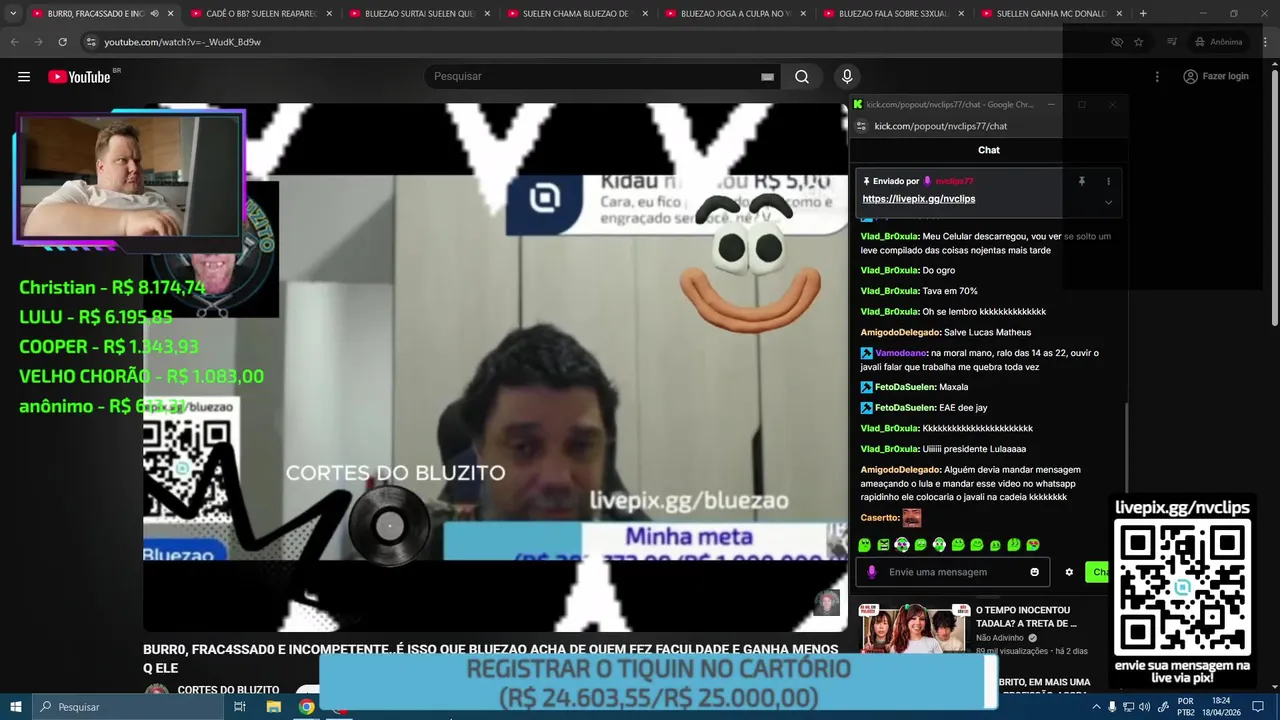Open the emoji picker smiley in chat input
Screen dimensions: 1280x720
[x=1035, y=572]
